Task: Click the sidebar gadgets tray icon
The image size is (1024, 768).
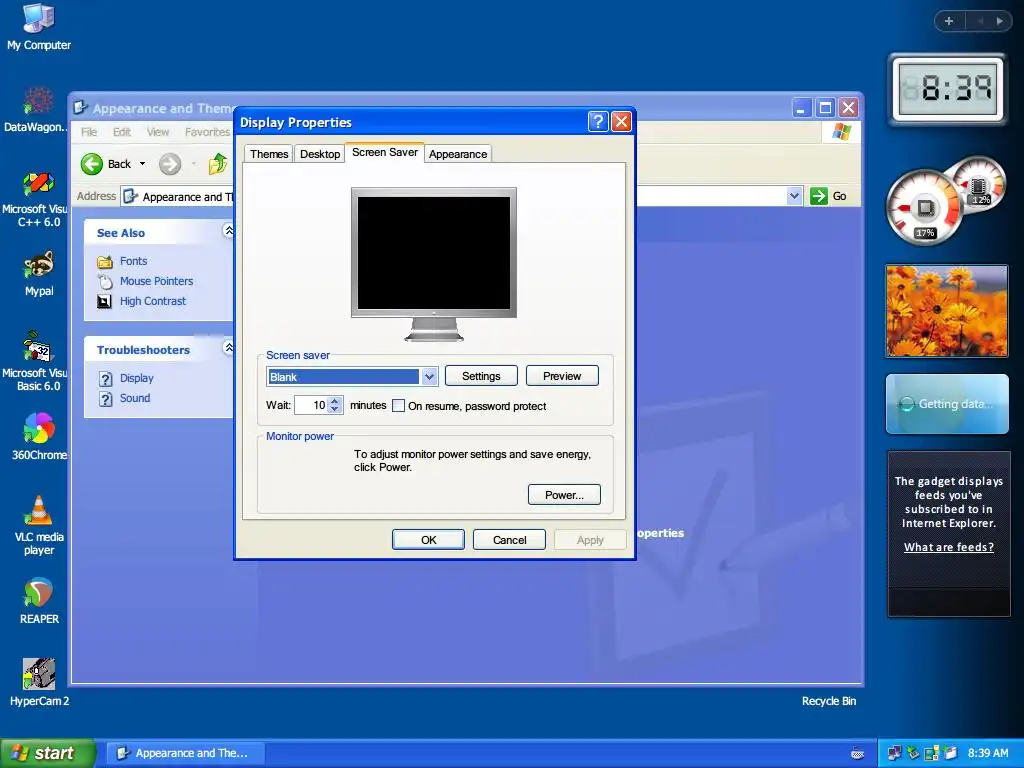Action: pyautogui.click(x=932, y=753)
